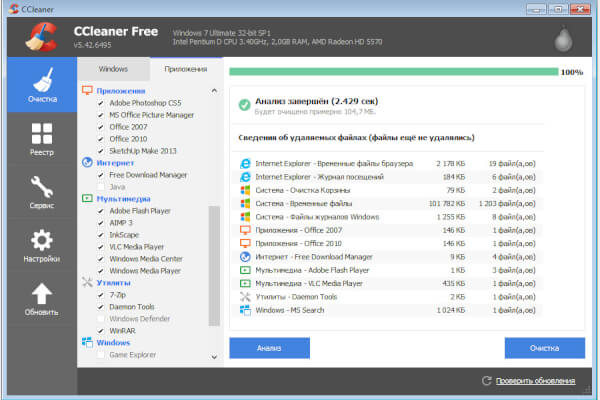This screenshot has height=400, width=600.
Task: Switch to the Приложения tab
Action: click(x=186, y=69)
